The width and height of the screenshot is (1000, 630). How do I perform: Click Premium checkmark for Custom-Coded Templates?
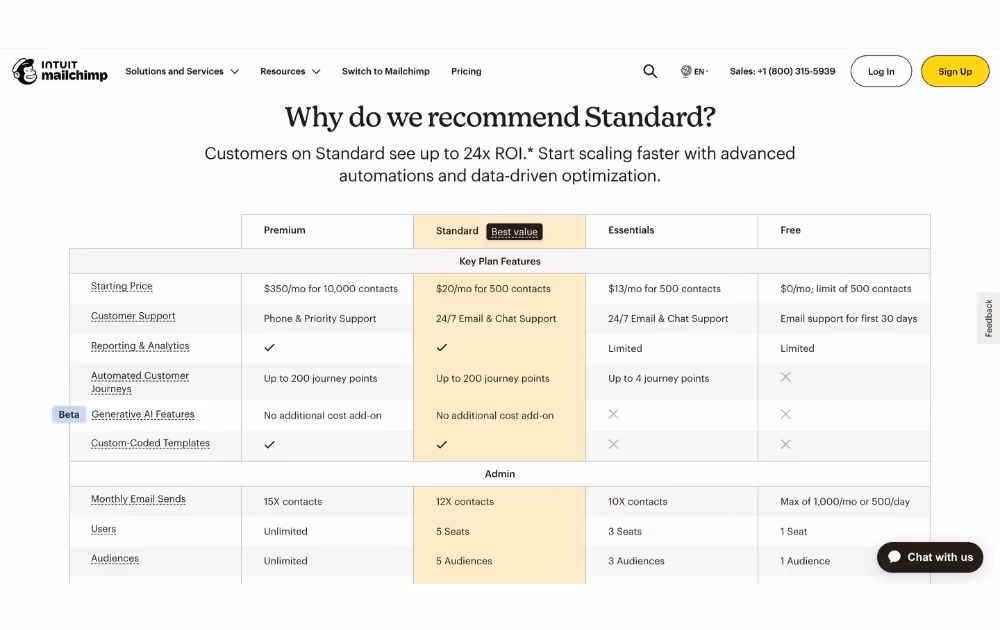pyautogui.click(x=270, y=444)
